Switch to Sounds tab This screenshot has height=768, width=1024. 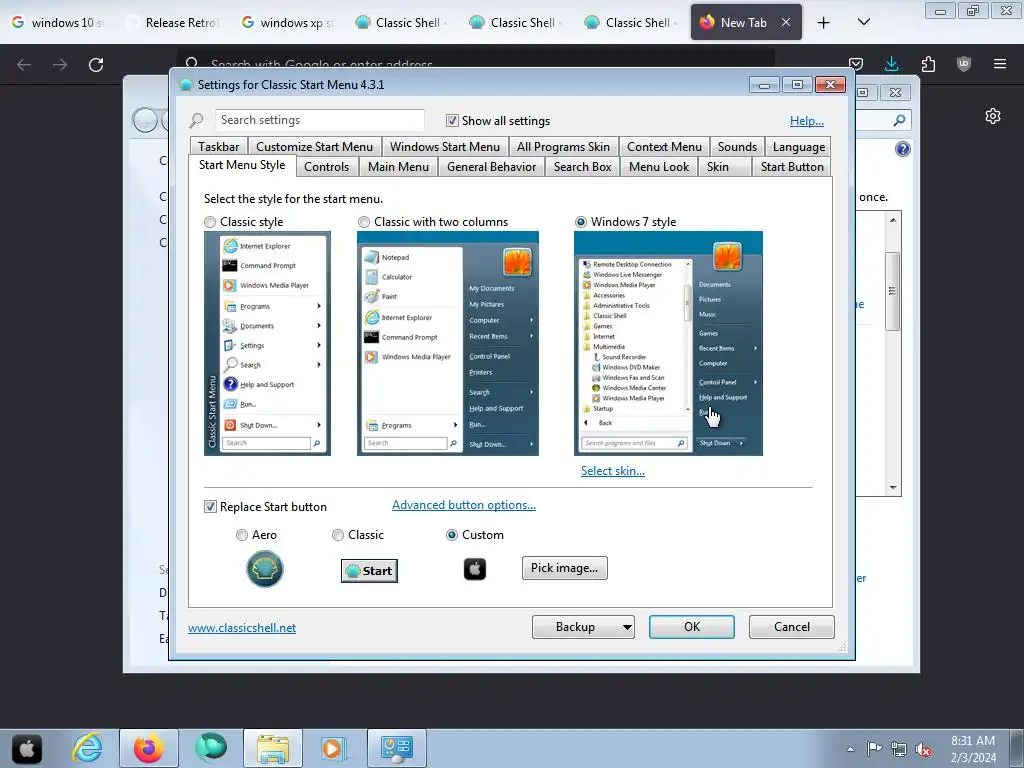pyautogui.click(x=737, y=147)
